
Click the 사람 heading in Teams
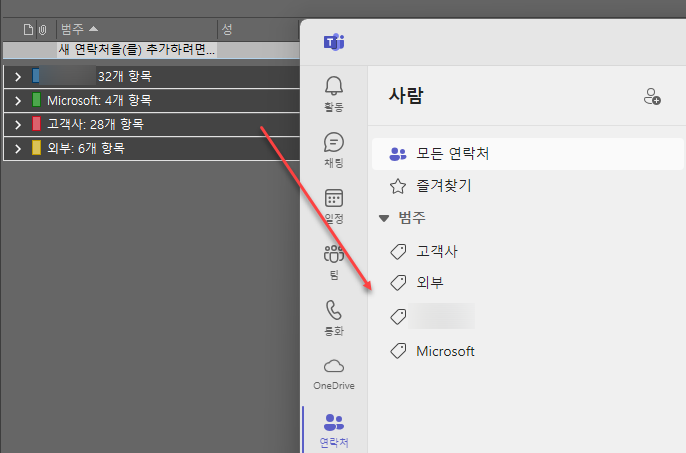coord(406,95)
